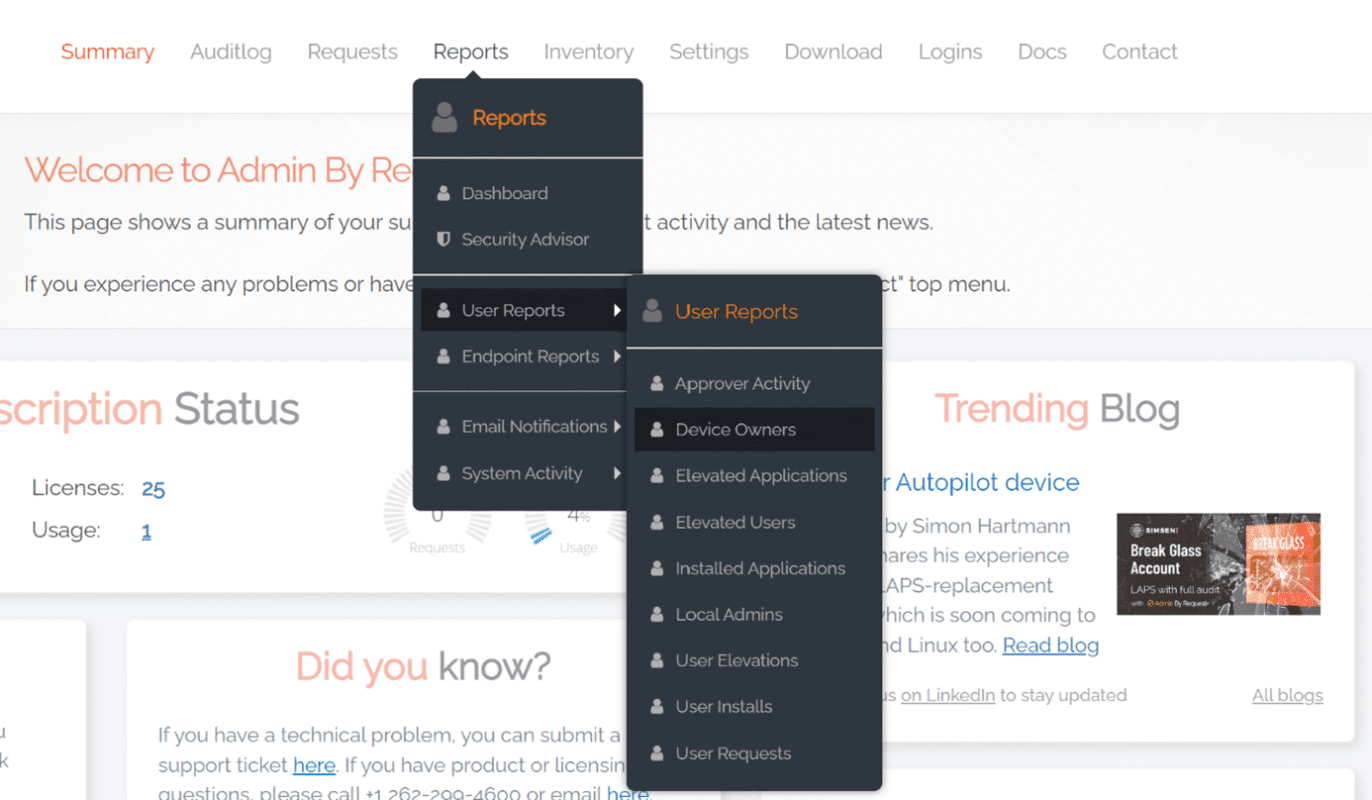Screen dimensions: 1372x800
Task: Click the shield icon beside Security Advisor
Action: point(443,240)
